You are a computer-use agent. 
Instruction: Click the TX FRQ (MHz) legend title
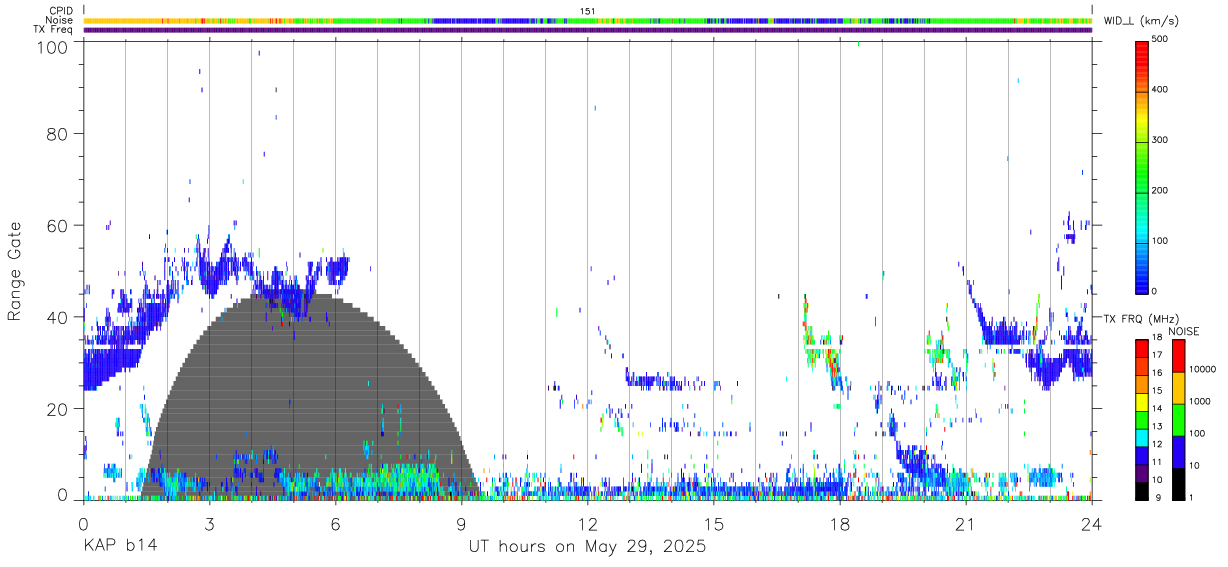pyautogui.click(x=1143, y=318)
